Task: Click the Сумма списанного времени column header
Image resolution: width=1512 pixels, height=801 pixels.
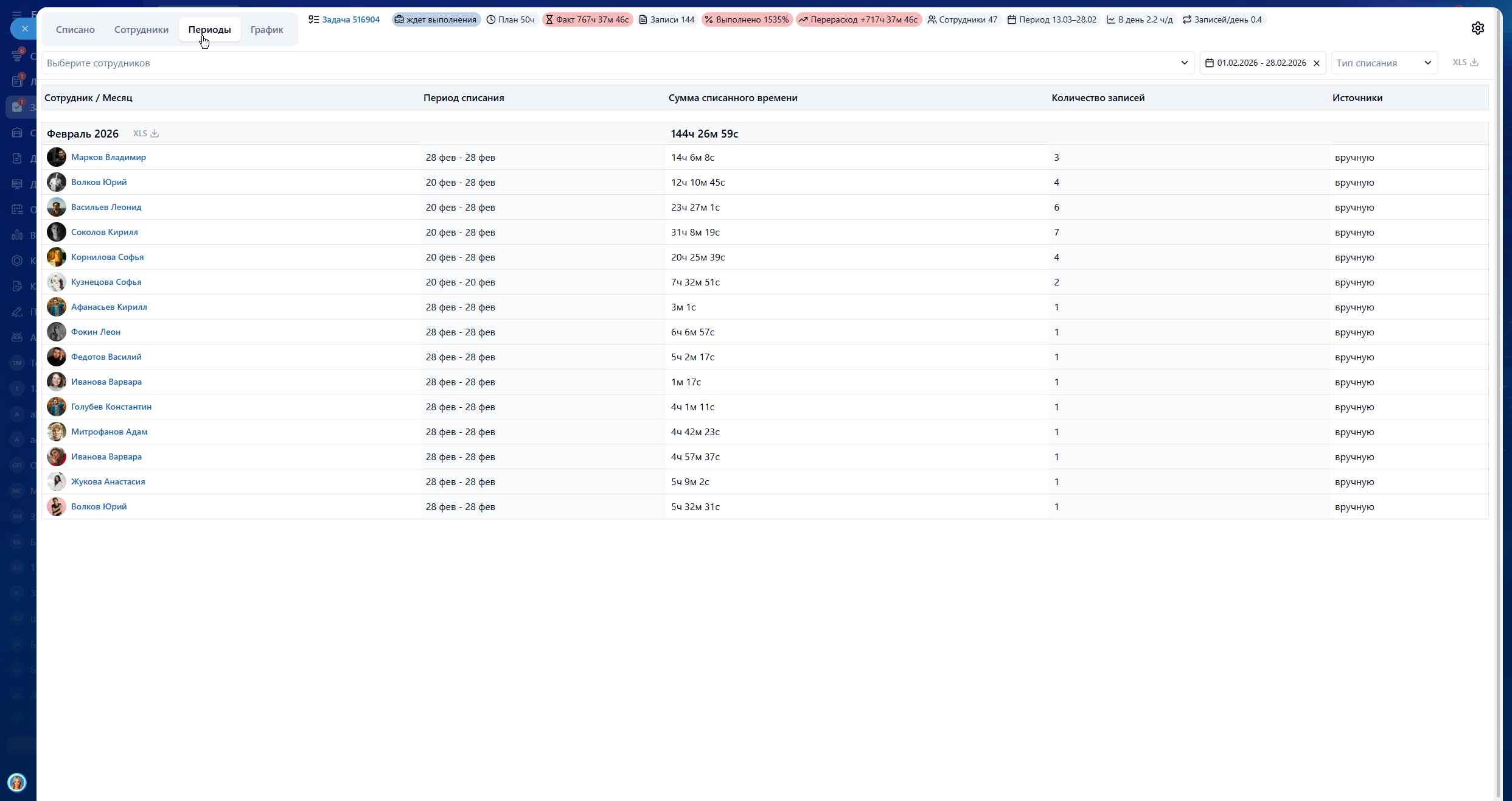Action: click(x=733, y=97)
